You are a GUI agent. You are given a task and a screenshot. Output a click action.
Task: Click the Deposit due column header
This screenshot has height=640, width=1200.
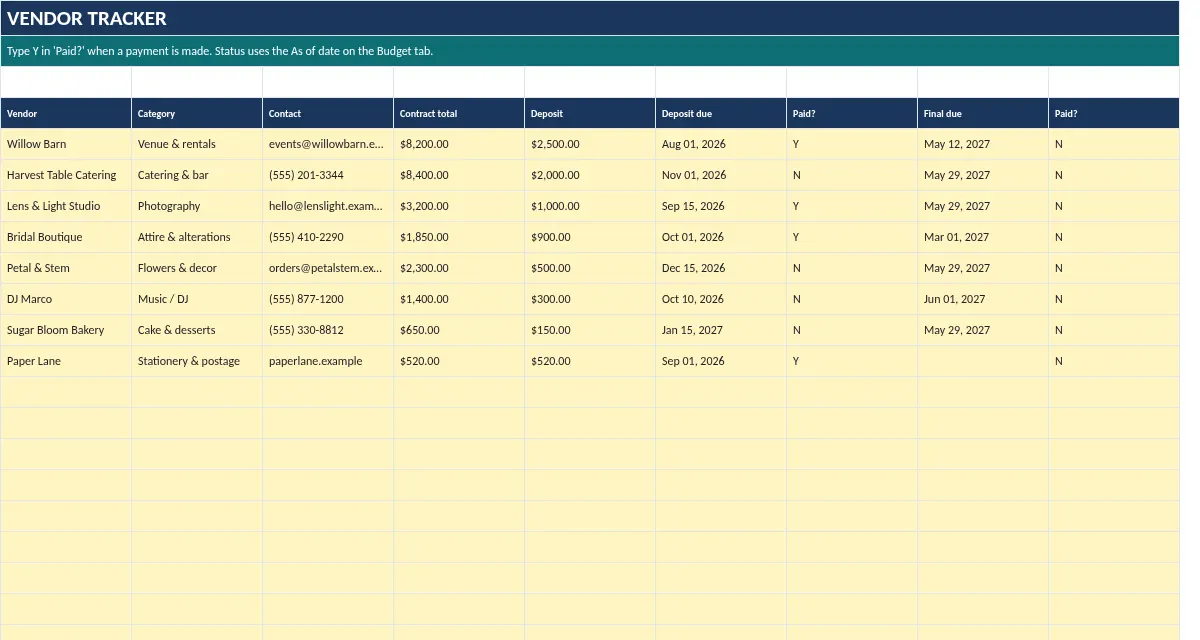click(x=721, y=113)
